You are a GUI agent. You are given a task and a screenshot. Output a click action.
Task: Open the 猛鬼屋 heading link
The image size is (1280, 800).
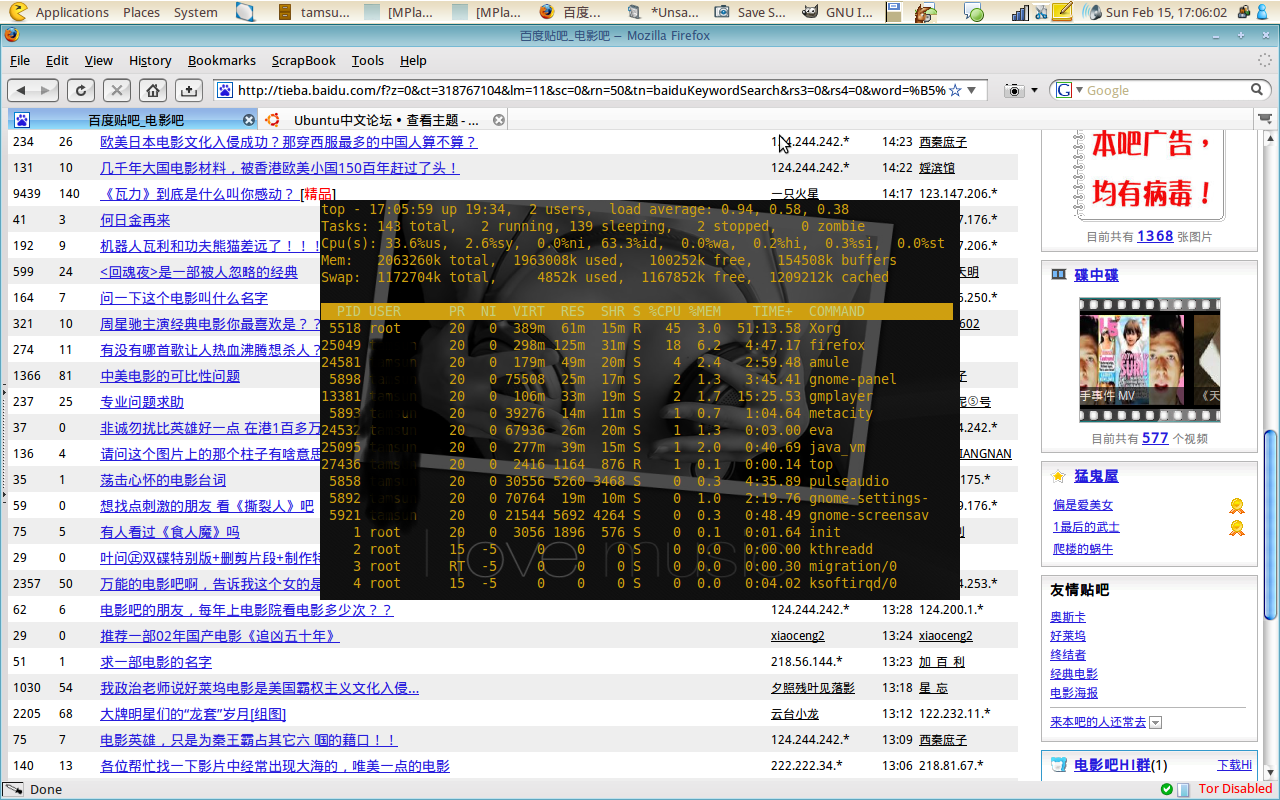[x=1096, y=476]
